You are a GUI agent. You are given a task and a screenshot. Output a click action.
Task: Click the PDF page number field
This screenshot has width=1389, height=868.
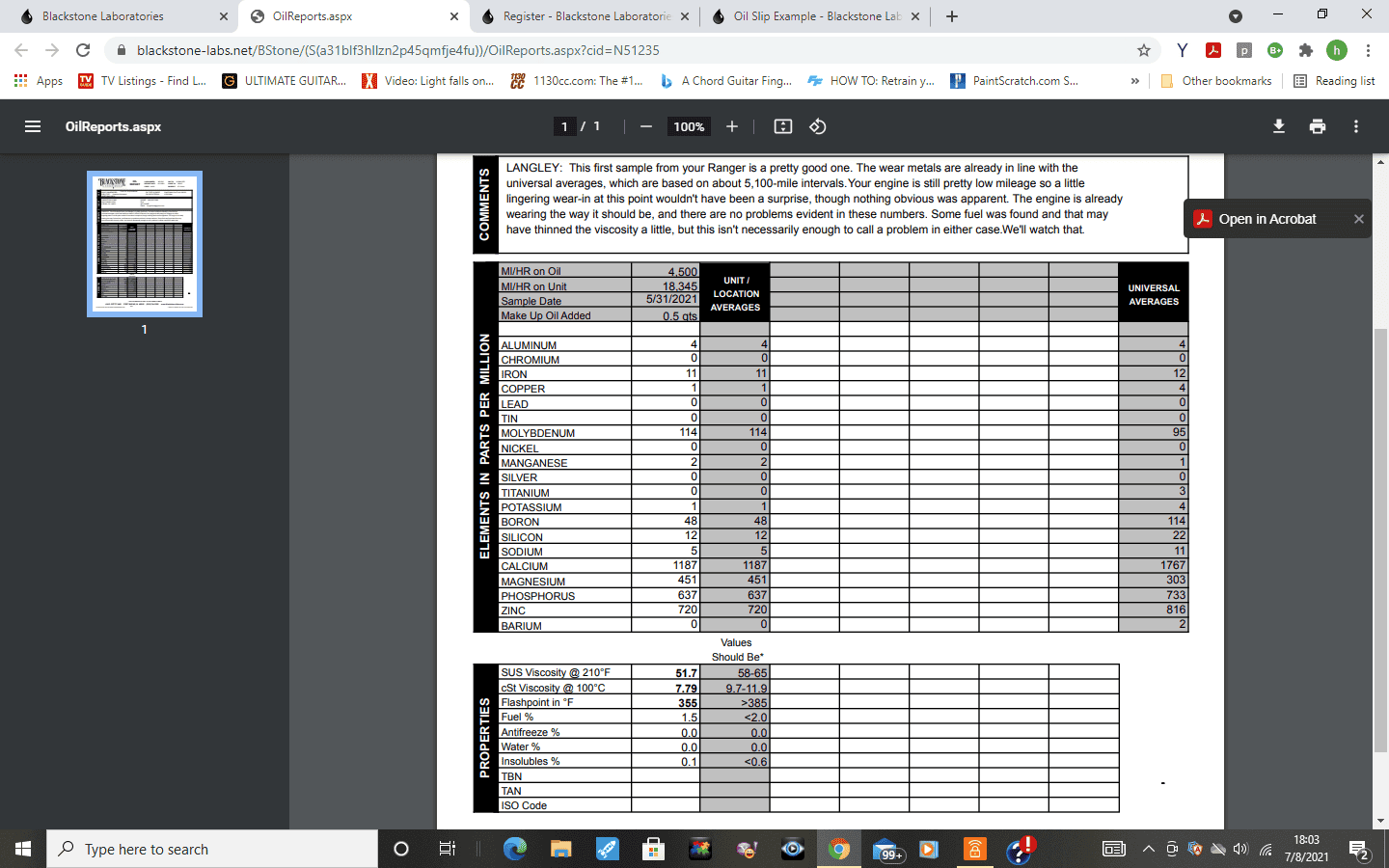[x=564, y=126]
